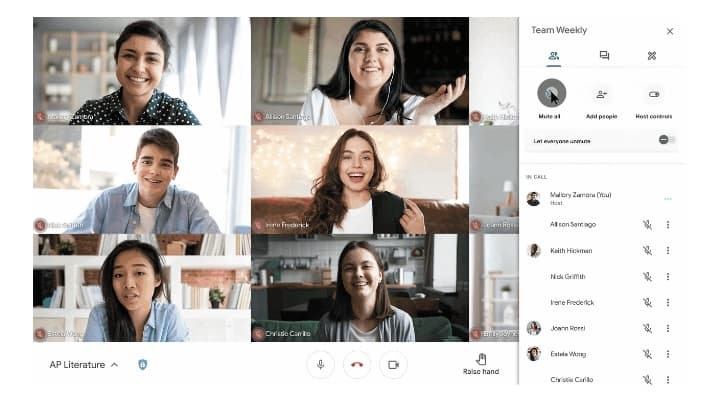Mute Joann Rossi's microphone

647,328
